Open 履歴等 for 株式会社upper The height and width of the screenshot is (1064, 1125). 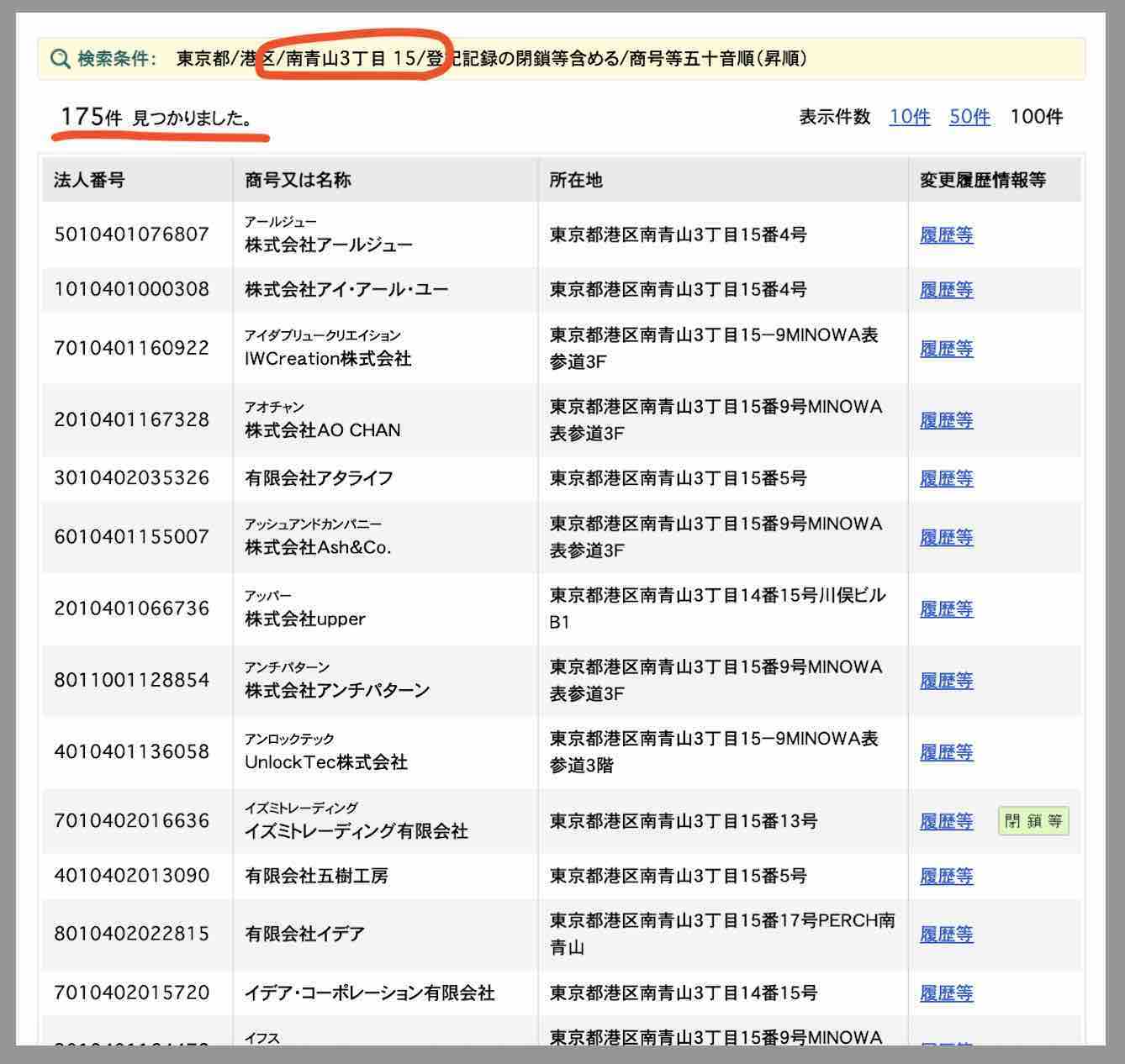946,609
